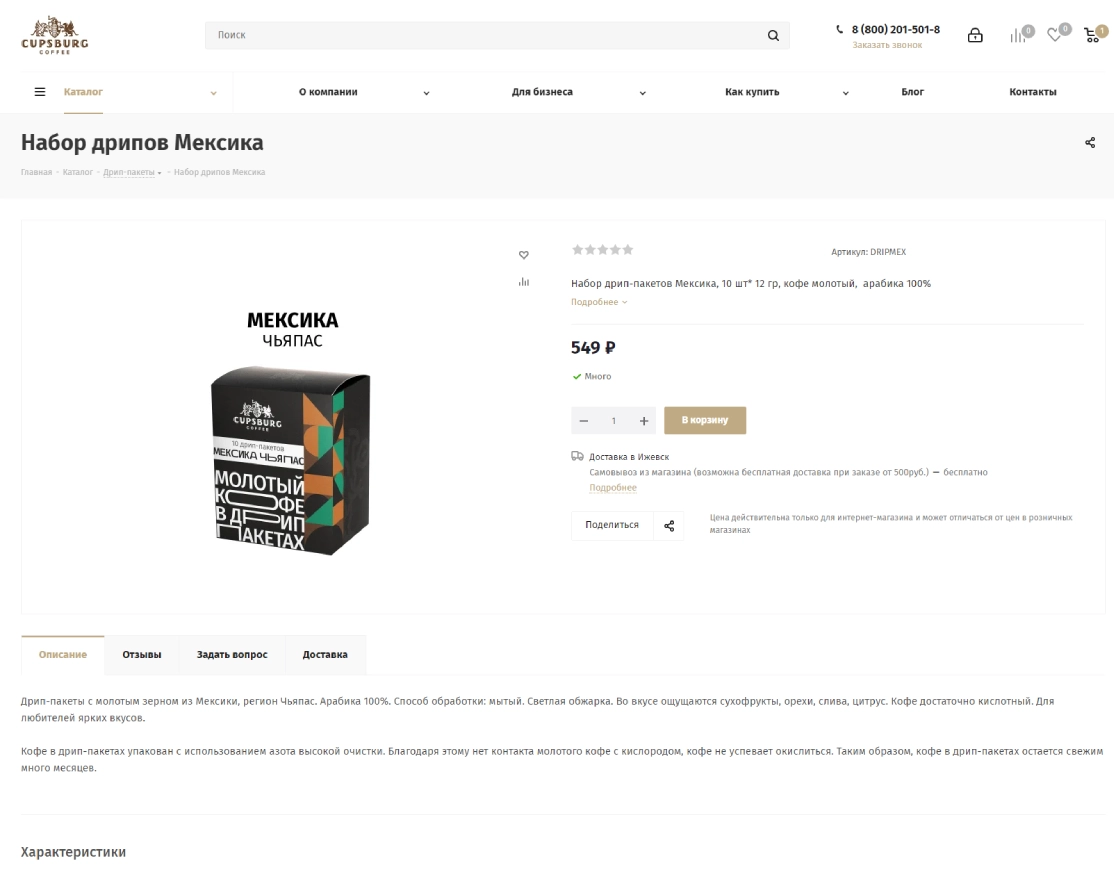Screen dimensions: 1114x880
Task: Add product with В корзину button
Action: [705, 420]
